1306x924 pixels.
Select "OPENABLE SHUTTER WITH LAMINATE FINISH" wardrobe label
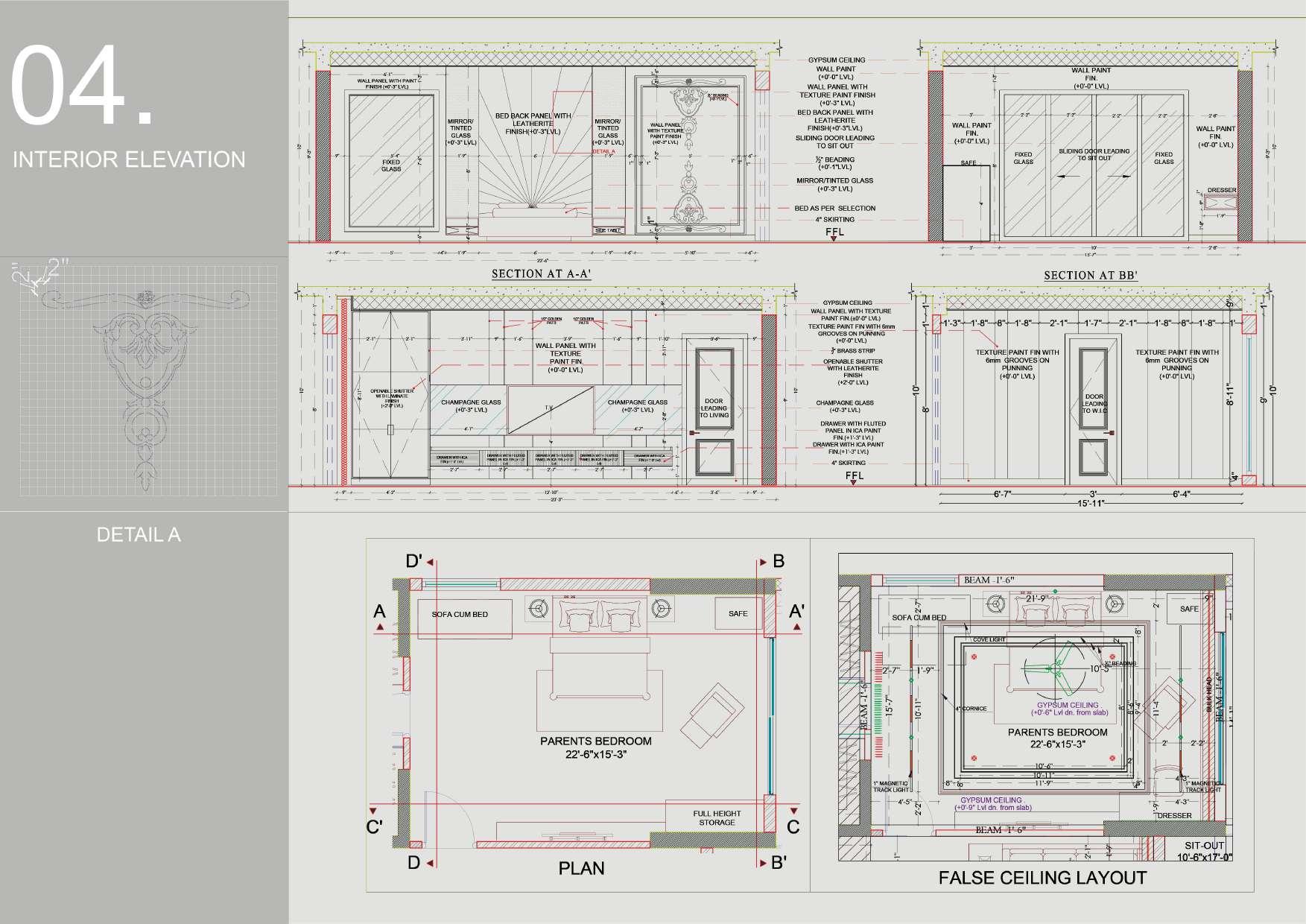(x=392, y=398)
